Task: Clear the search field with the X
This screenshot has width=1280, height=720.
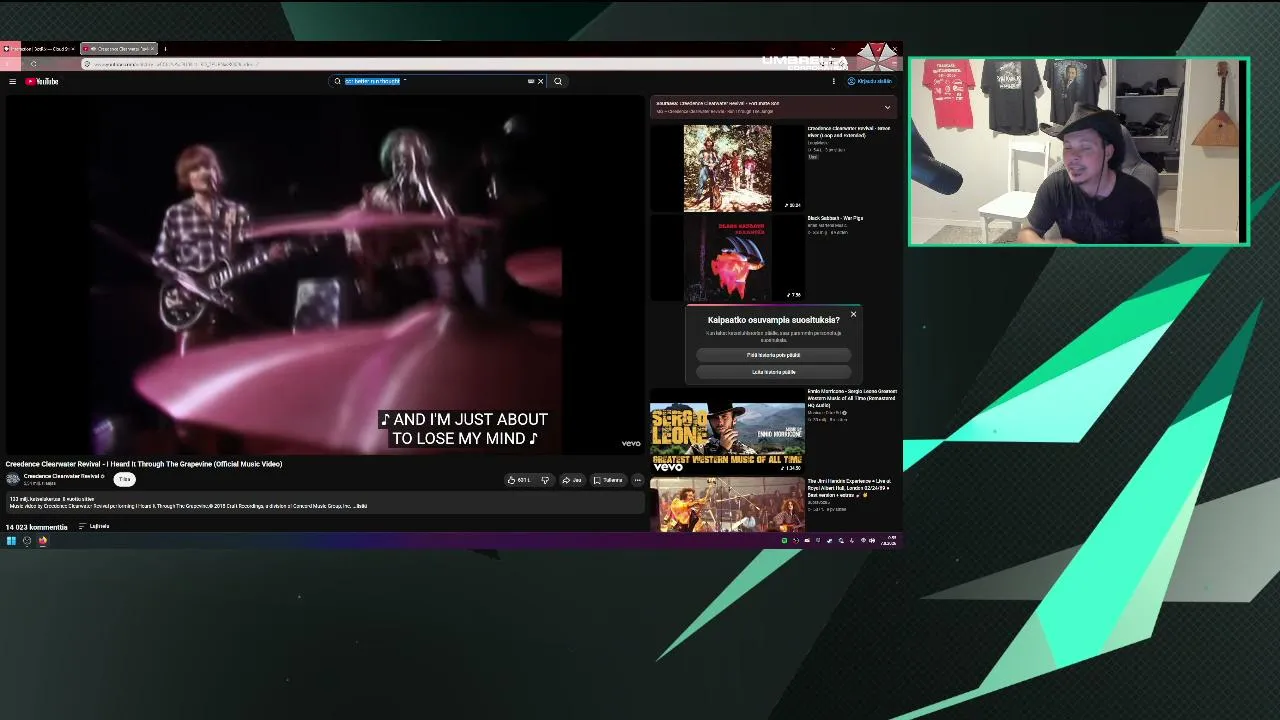Action: tap(541, 81)
